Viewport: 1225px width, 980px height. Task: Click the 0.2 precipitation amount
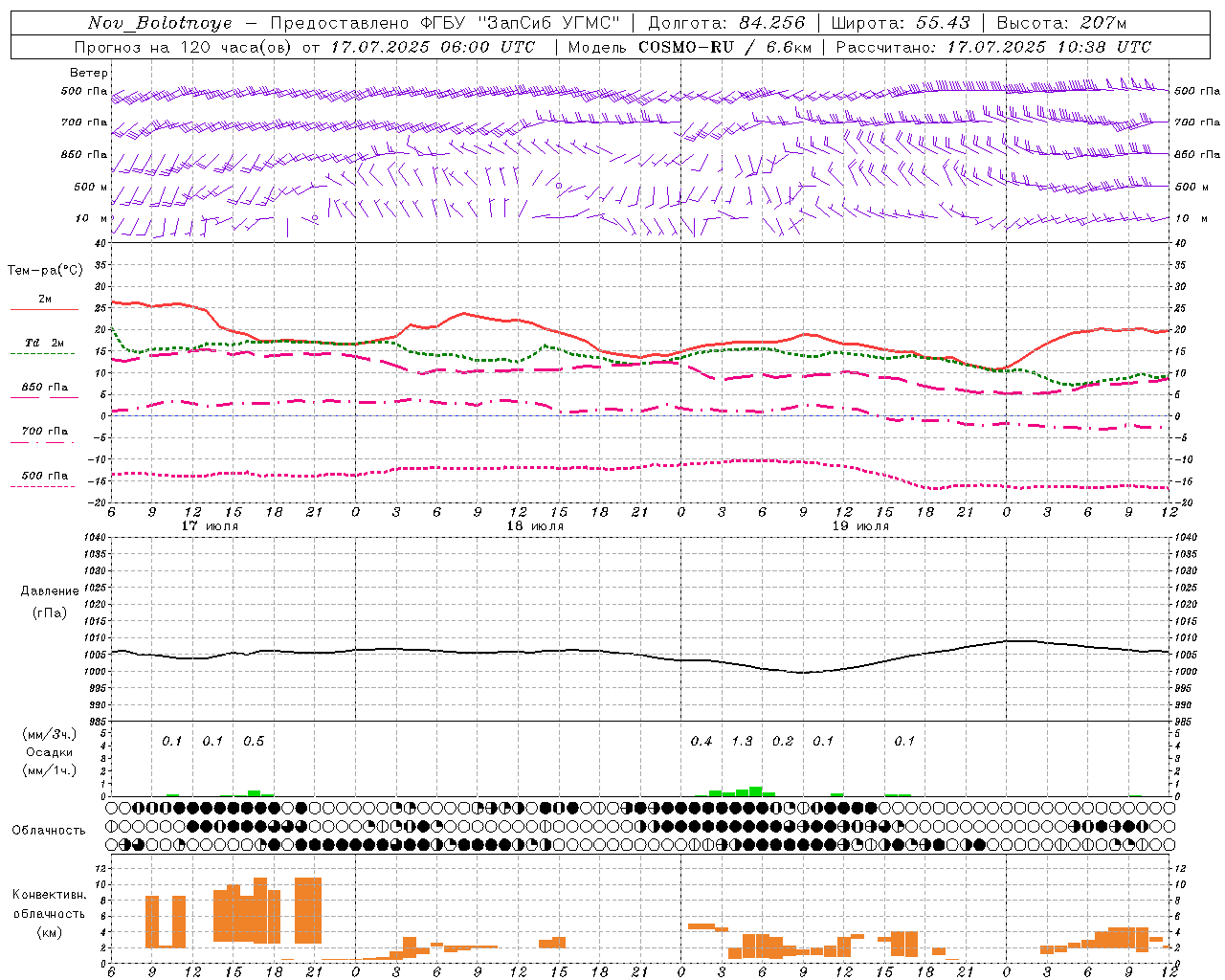pyautogui.click(x=783, y=742)
